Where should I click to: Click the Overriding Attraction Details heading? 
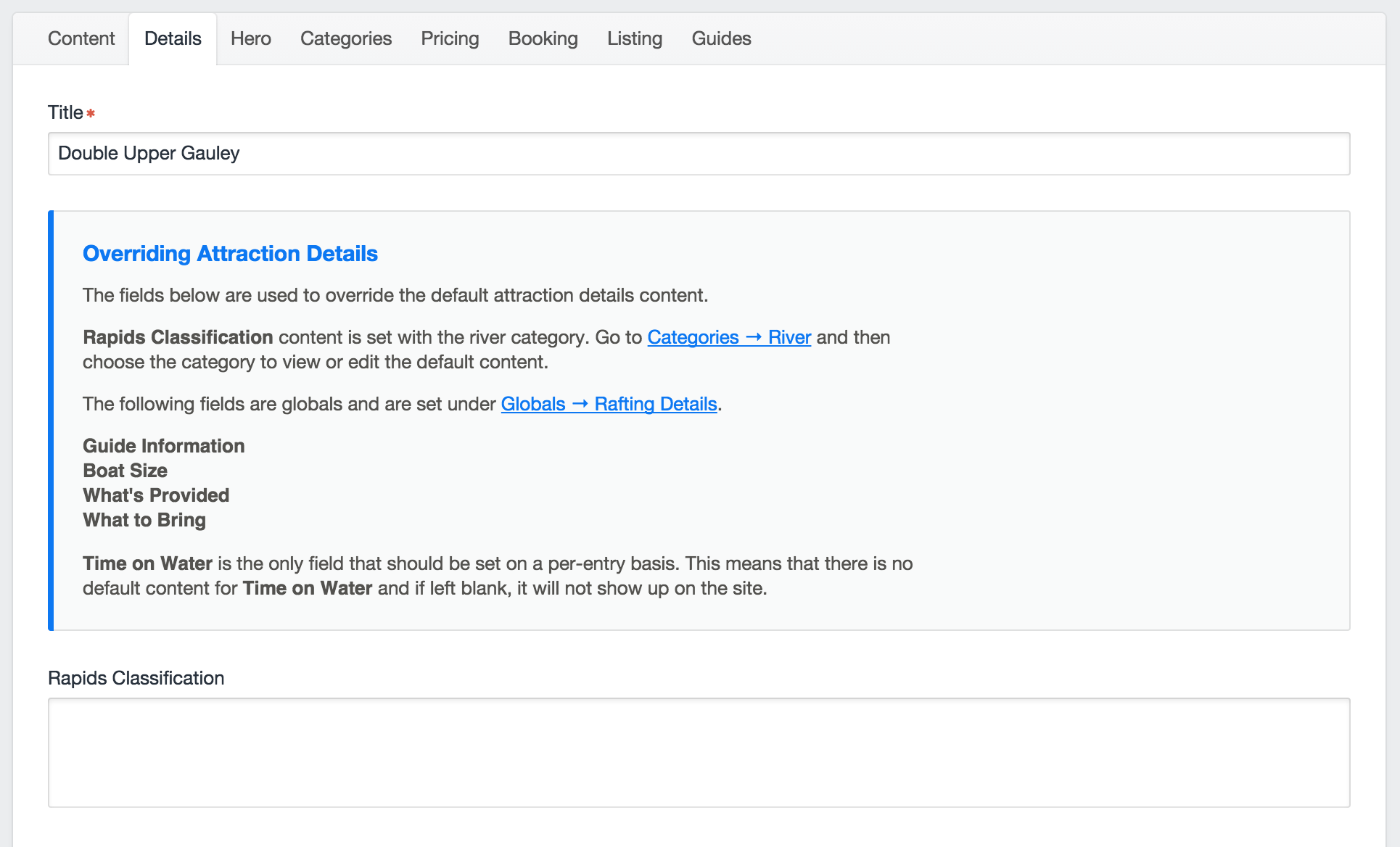pos(230,253)
